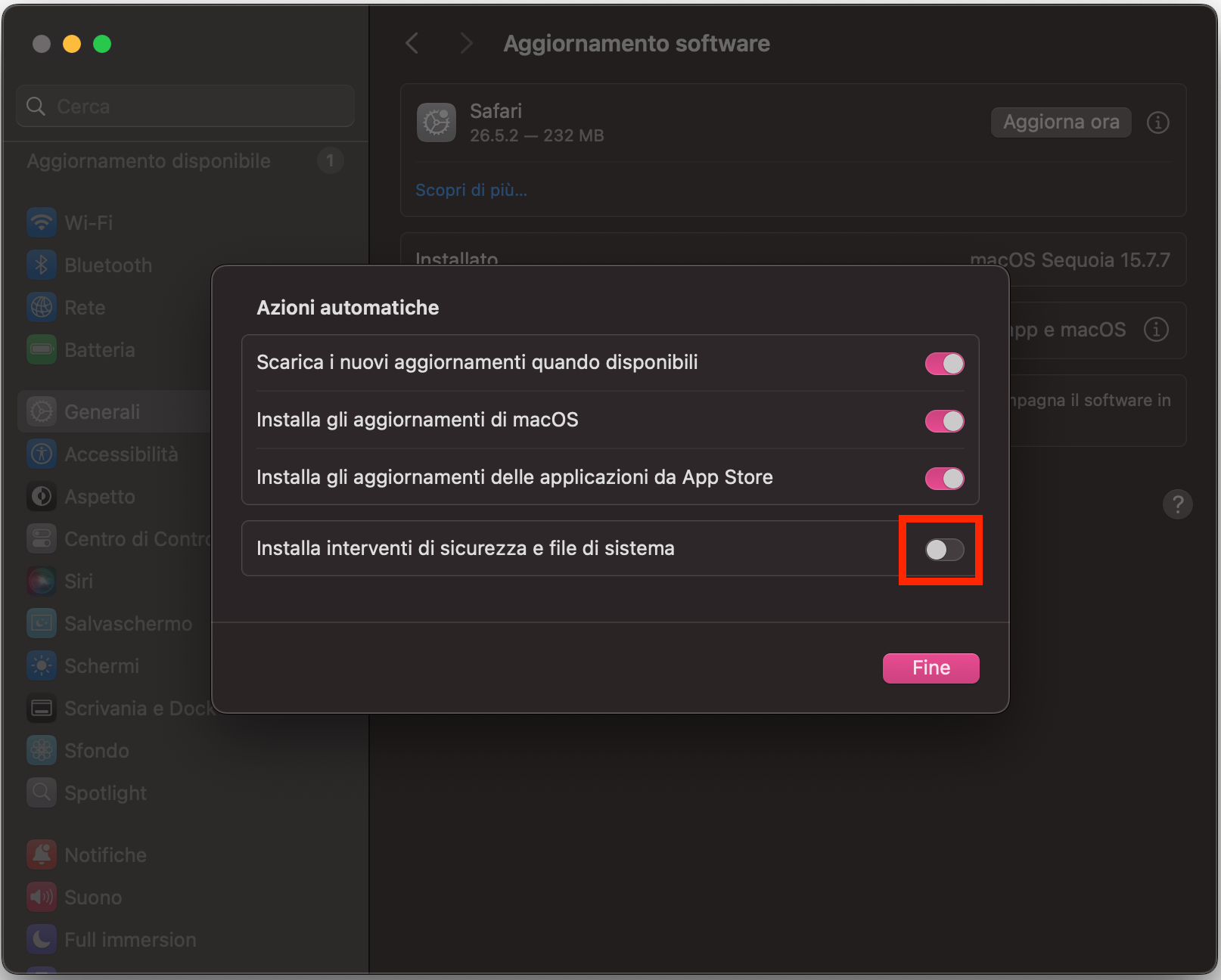1221x980 pixels.
Task: Select Spotlight in the sidebar
Action: pos(106,792)
